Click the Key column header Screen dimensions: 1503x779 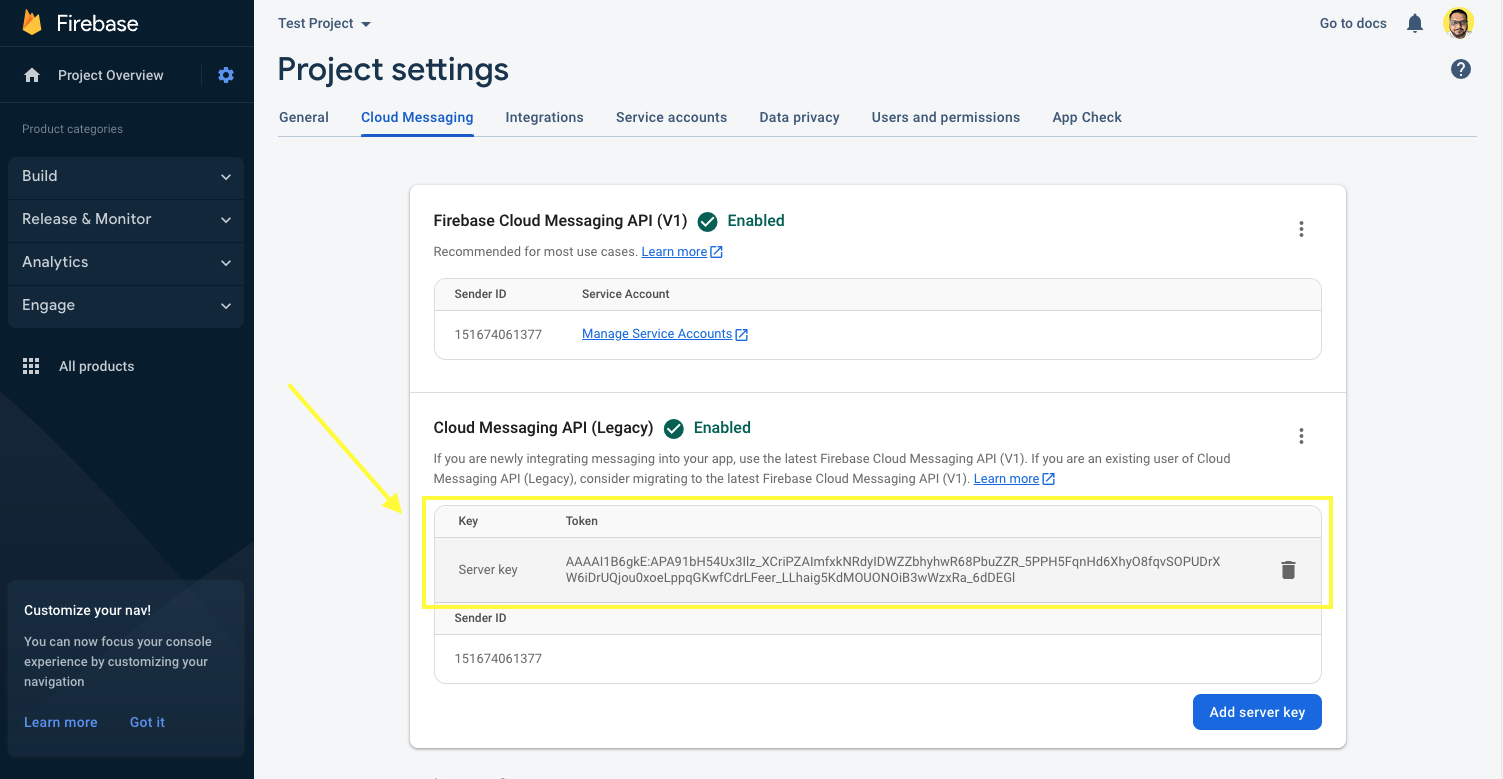468,521
